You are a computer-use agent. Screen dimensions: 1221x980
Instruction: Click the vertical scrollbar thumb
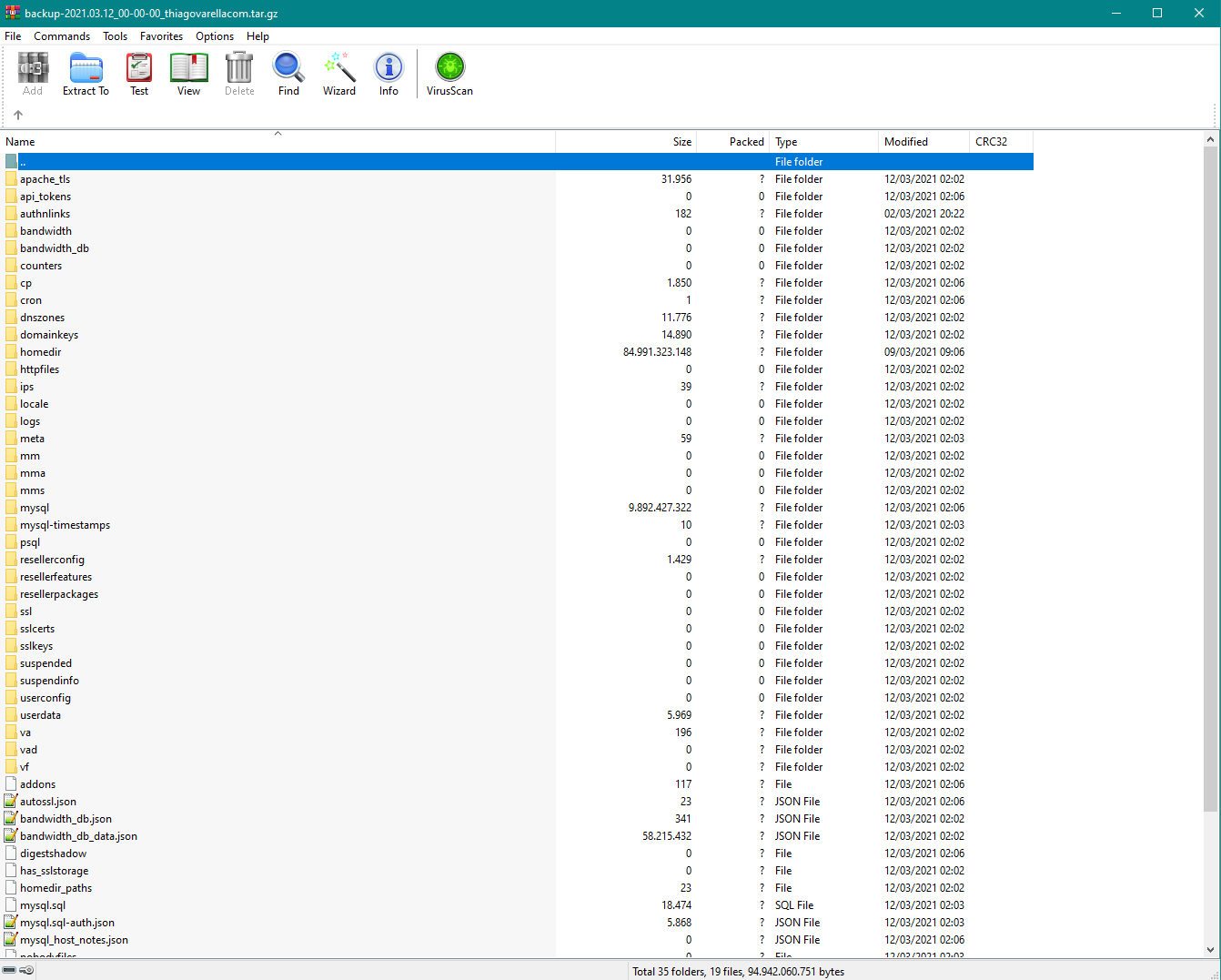click(x=1210, y=479)
